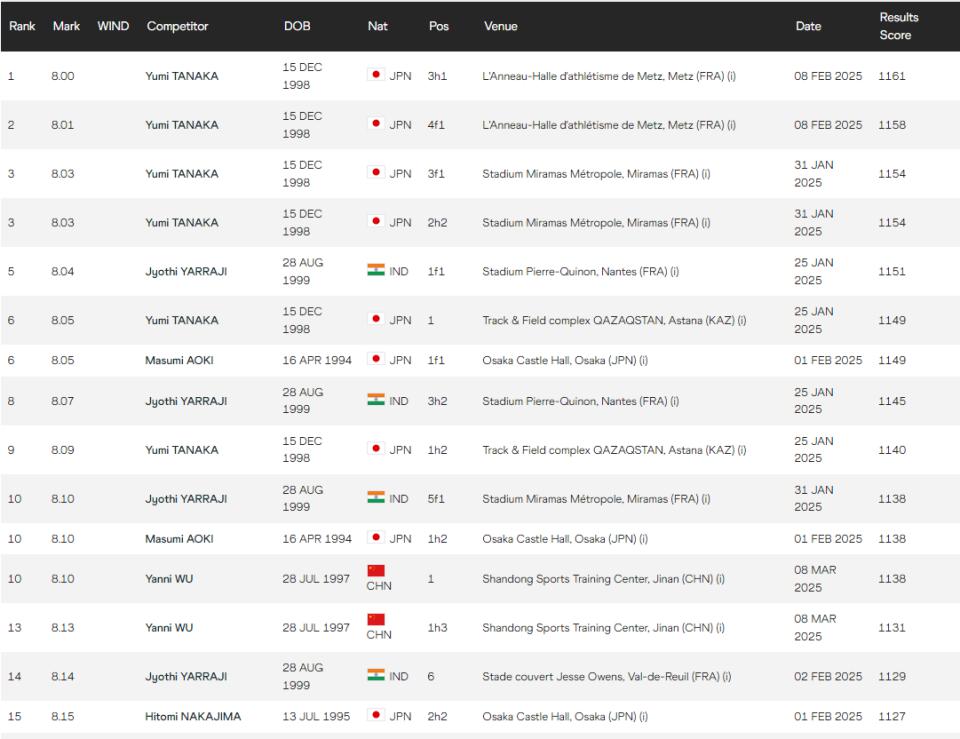Screen dimensions: 960x739
Task: Click India flag in 8.14 mark row
Action: coord(375,675)
